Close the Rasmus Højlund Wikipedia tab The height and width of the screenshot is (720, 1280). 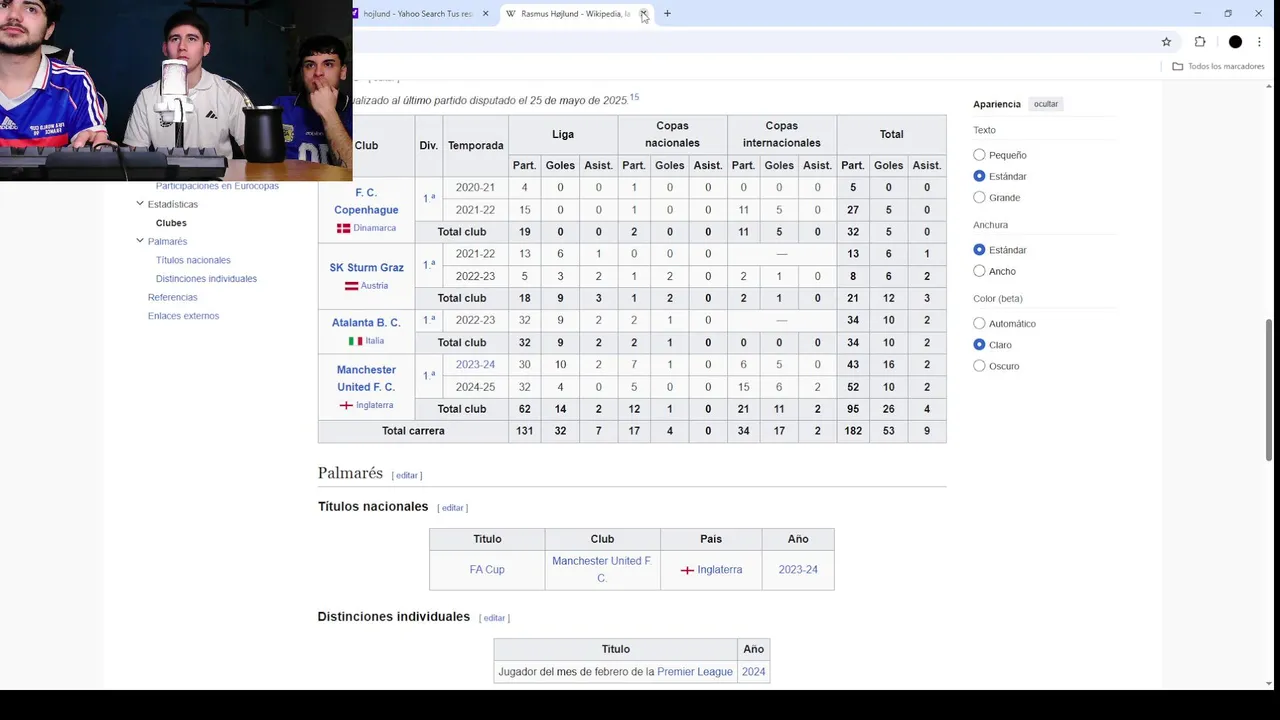pyautogui.click(x=644, y=14)
